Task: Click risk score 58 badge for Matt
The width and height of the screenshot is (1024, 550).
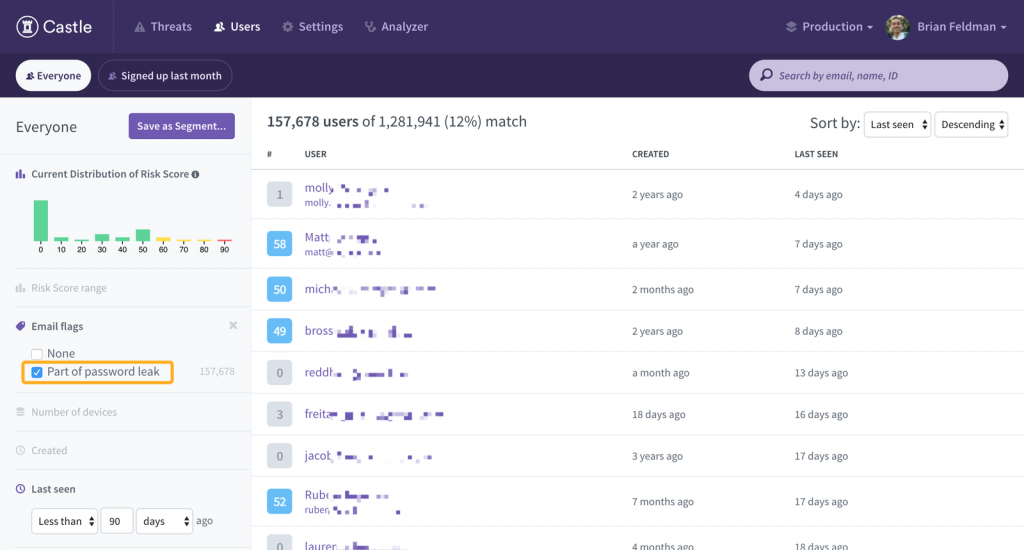Action: [280, 244]
